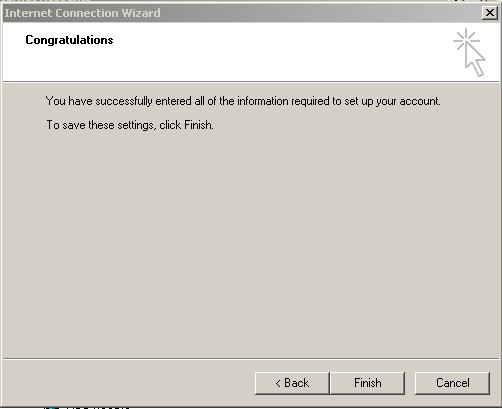Viewport: 502px width, 409px height.
Task: Click the horizontal separator above the buttons
Action: click(251, 359)
